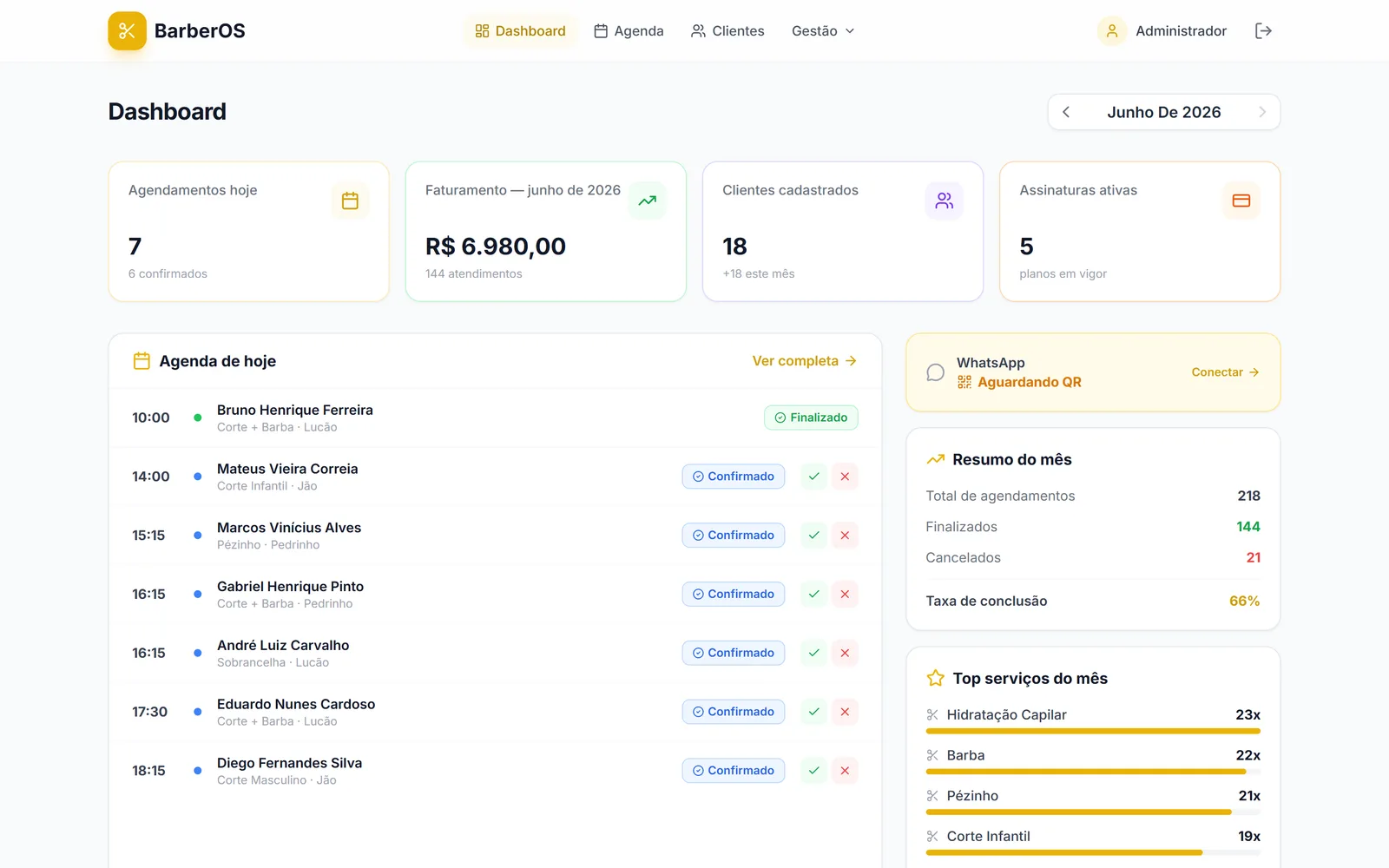Screen dimensions: 1389x868
Task: Click the R$ 6.980,00 revenue value
Action: [x=496, y=247]
